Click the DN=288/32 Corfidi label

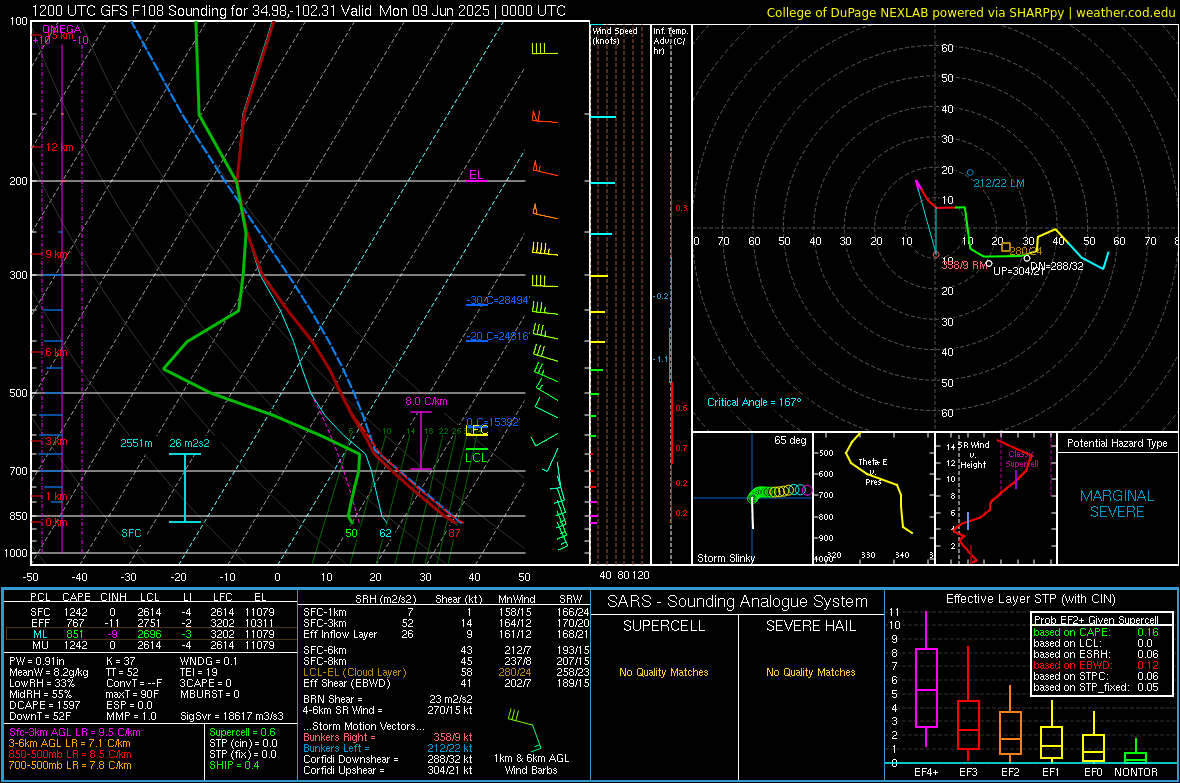click(x=1057, y=266)
